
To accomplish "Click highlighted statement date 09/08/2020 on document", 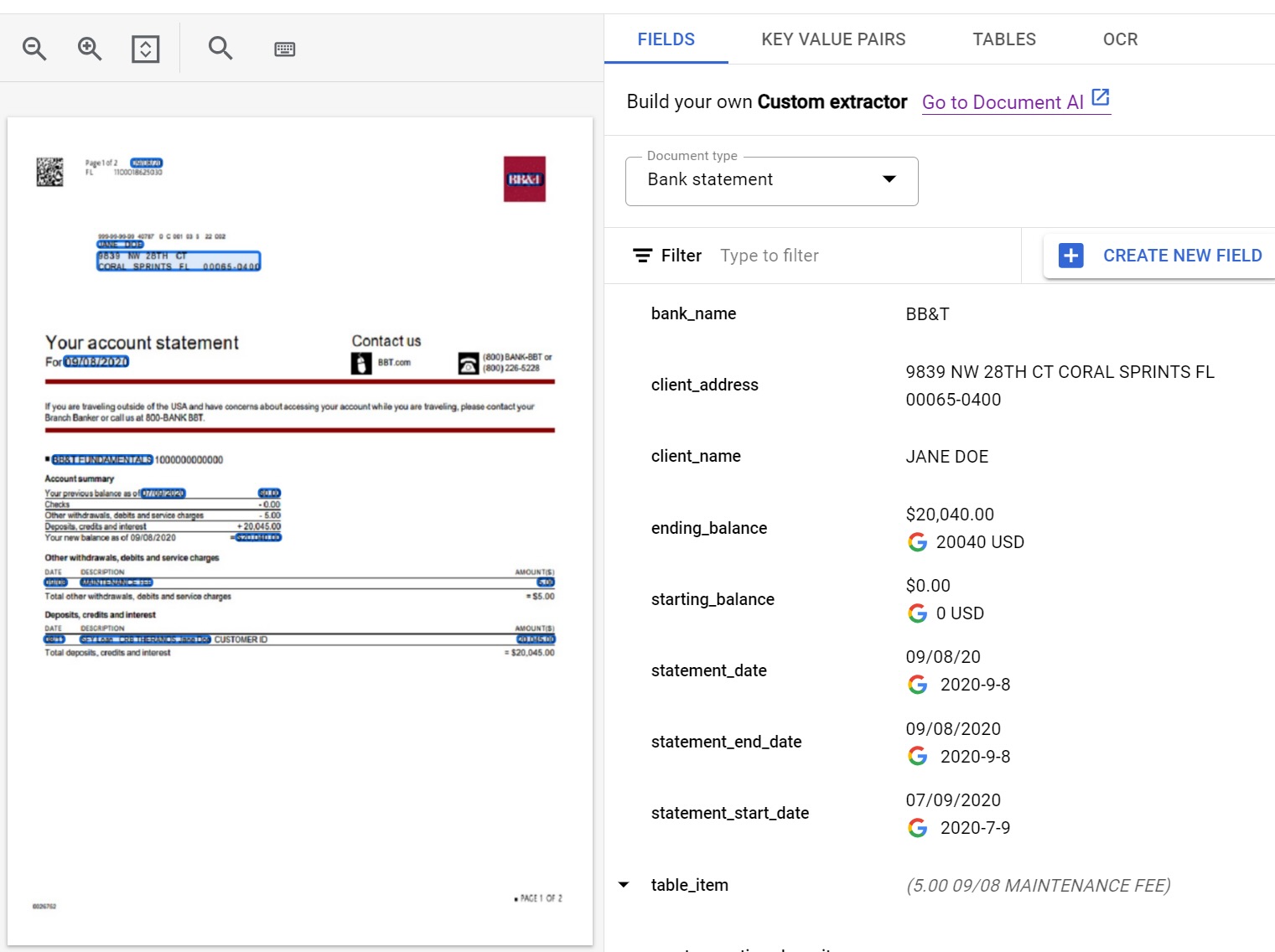I will pos(96,362).
